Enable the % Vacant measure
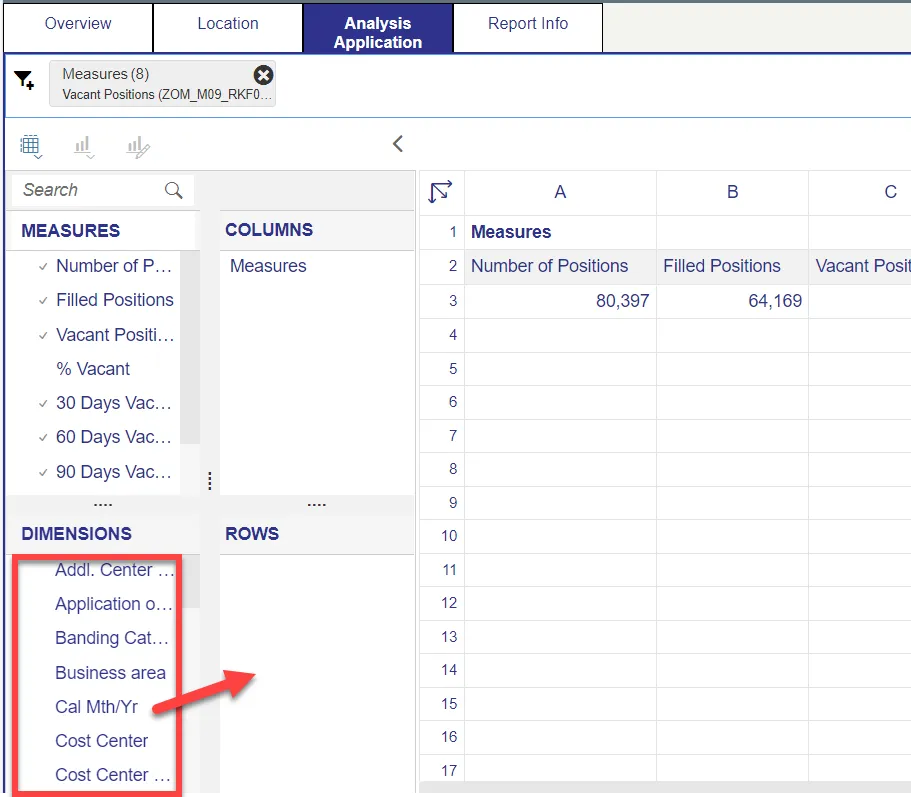 pyautogui.click(x=93, y=369)
